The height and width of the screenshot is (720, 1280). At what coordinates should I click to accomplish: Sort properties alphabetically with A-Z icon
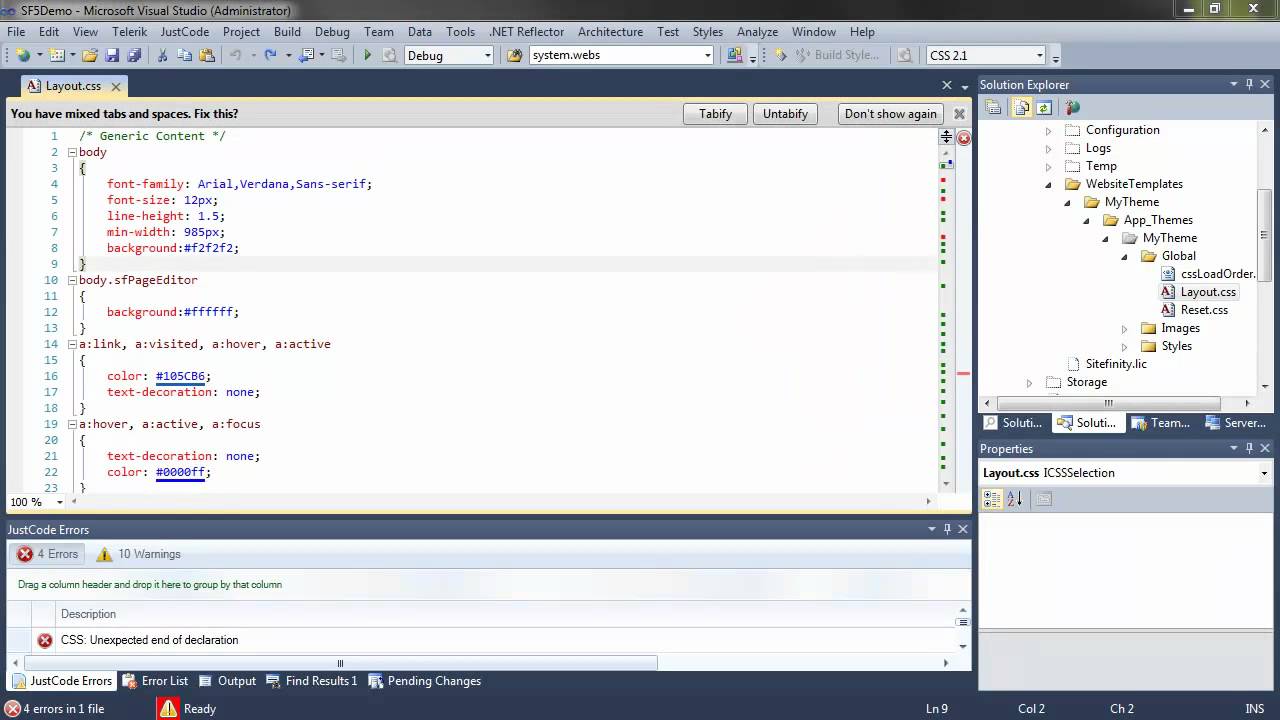click(1014, 499)
